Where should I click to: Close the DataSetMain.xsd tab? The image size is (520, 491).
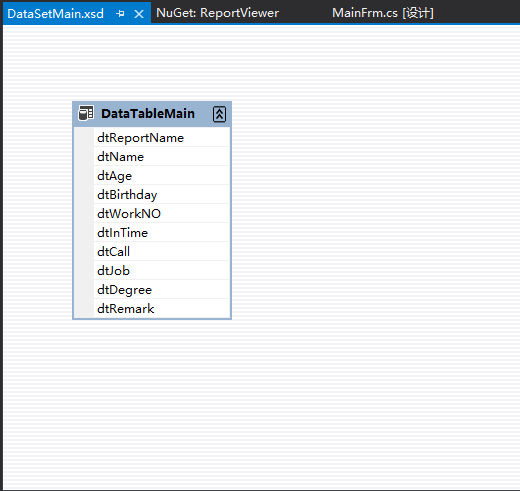(139, 14)
